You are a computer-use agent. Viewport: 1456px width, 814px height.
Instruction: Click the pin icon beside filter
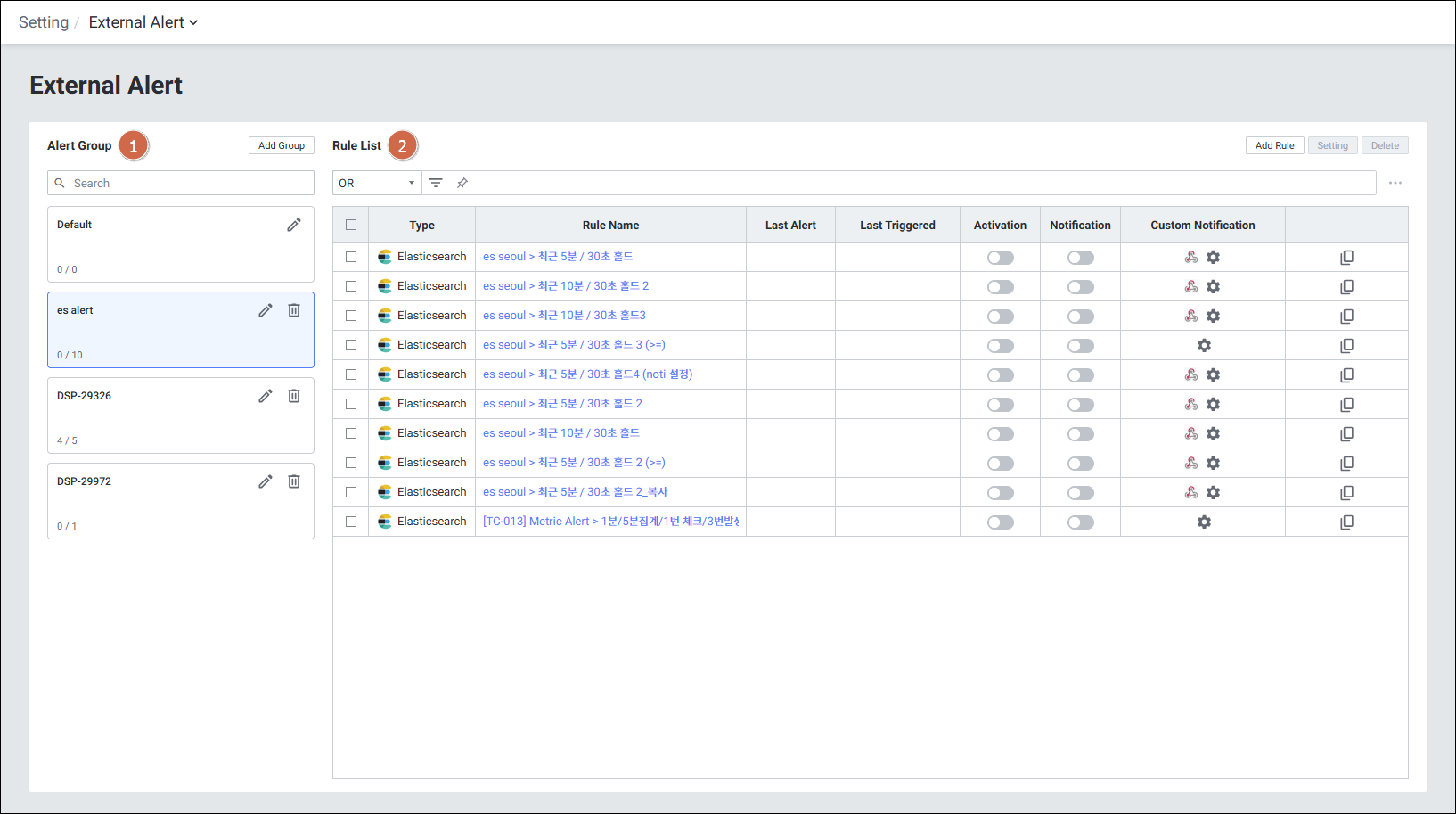click(462, 183)
